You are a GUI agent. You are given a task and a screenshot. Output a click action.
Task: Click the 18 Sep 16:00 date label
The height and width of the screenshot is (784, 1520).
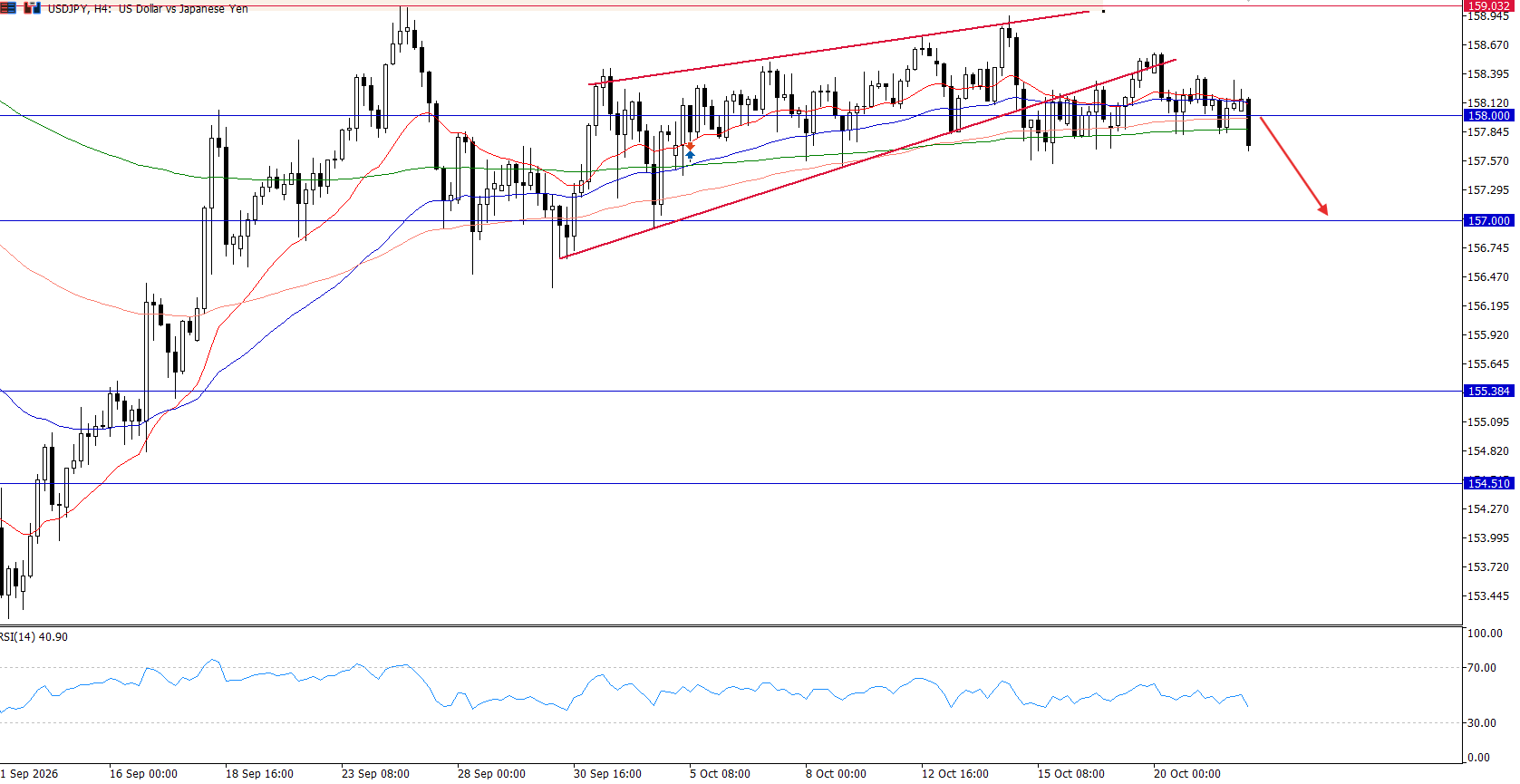pyautogui.click(x=259, y=773)
